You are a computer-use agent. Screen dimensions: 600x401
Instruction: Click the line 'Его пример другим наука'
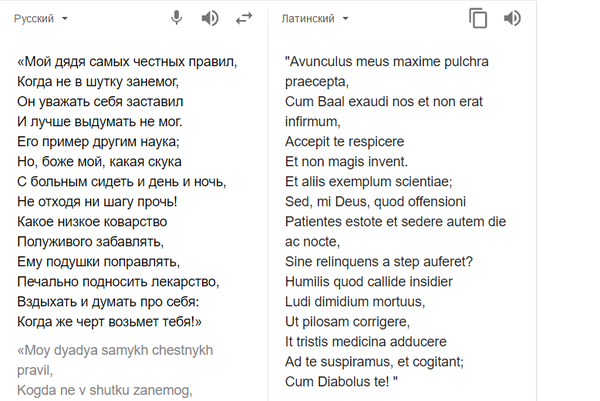pyautogui.click(x=98, y=142)
